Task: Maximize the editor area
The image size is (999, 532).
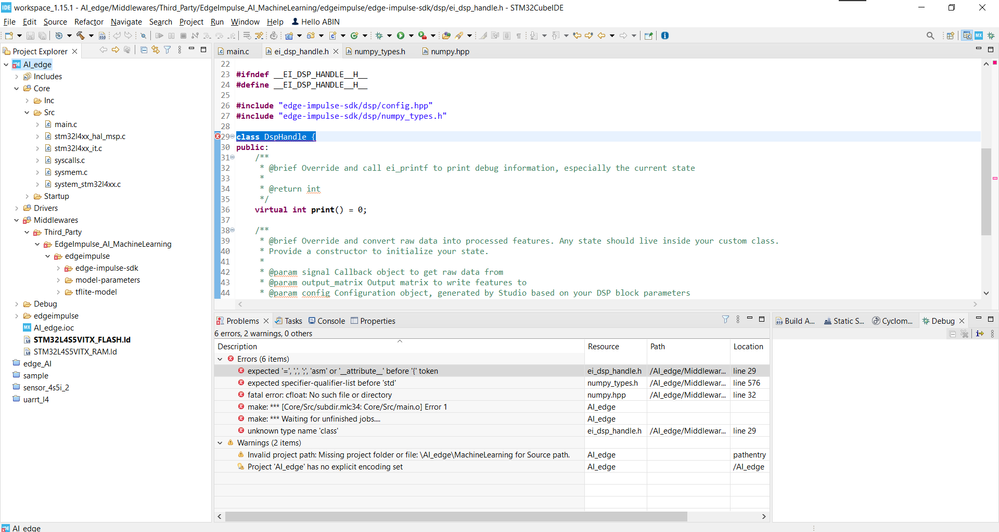Action: click(991, 50)
